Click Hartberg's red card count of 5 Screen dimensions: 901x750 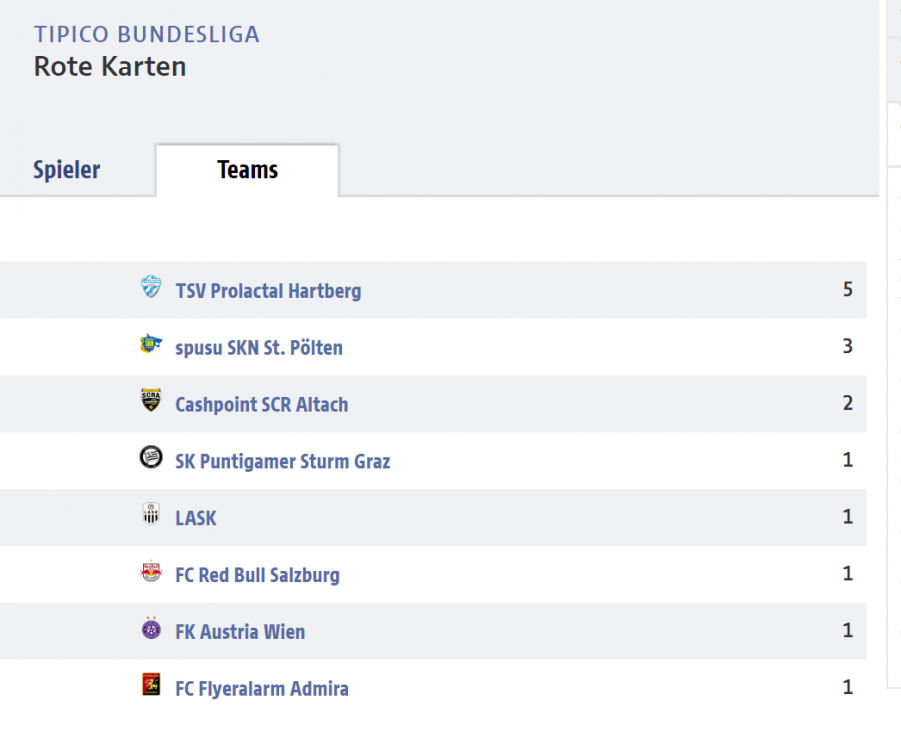pyautogui.click(x=848, y=289)
